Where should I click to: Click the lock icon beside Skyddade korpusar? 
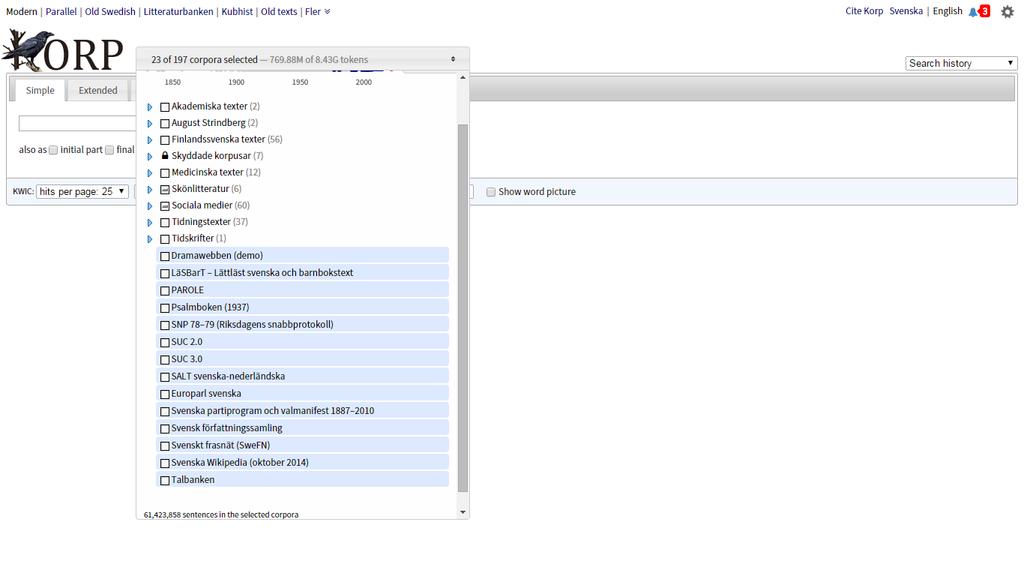click(165, 155)
